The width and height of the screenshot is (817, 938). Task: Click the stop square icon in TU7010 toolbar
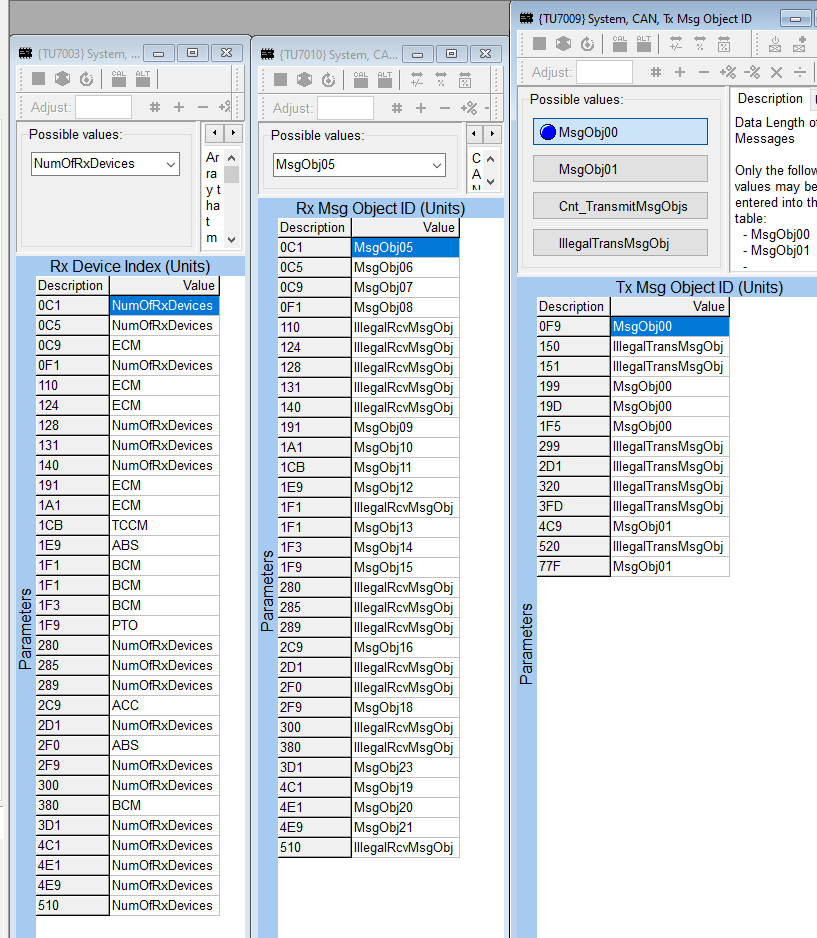coord(281,80)
